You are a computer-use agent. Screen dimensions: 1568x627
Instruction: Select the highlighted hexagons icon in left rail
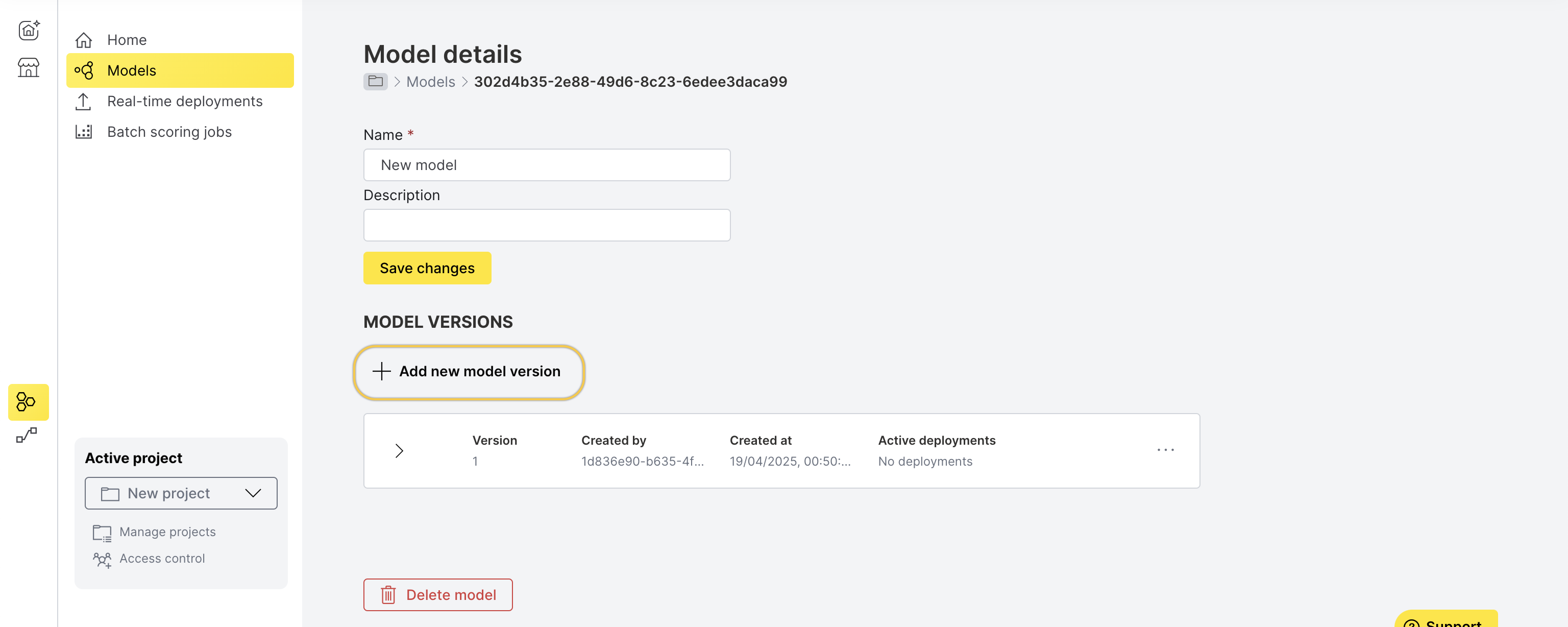28,402
